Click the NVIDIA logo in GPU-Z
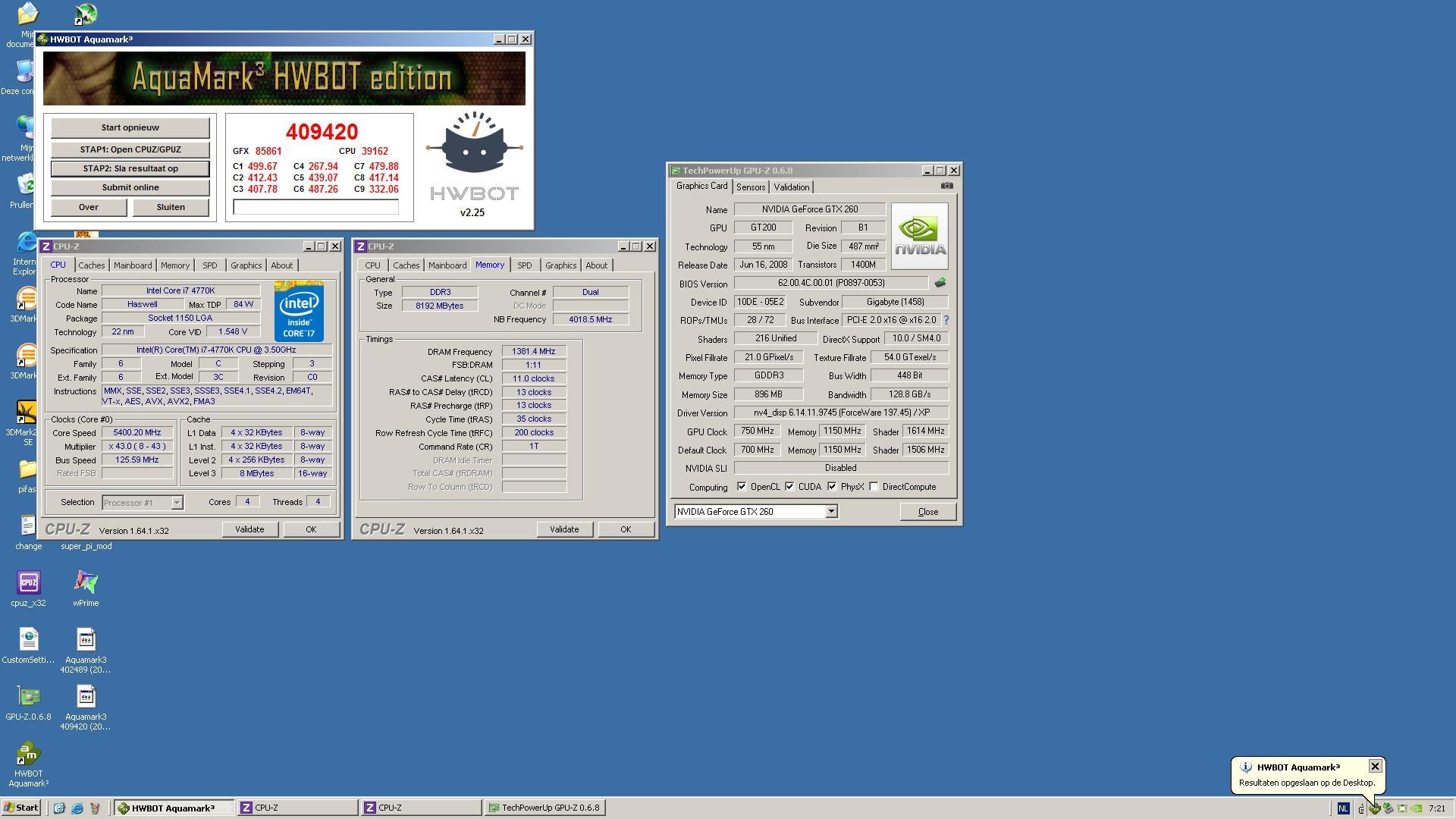 (919, 237)
